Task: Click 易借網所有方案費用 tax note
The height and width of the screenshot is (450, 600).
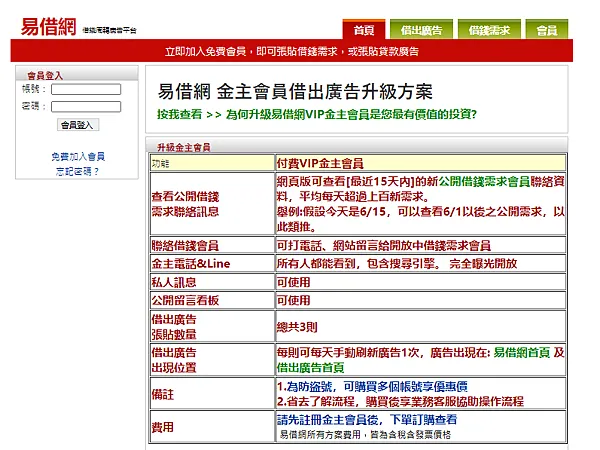Action: pyautogui.click(x=365, y=434)
